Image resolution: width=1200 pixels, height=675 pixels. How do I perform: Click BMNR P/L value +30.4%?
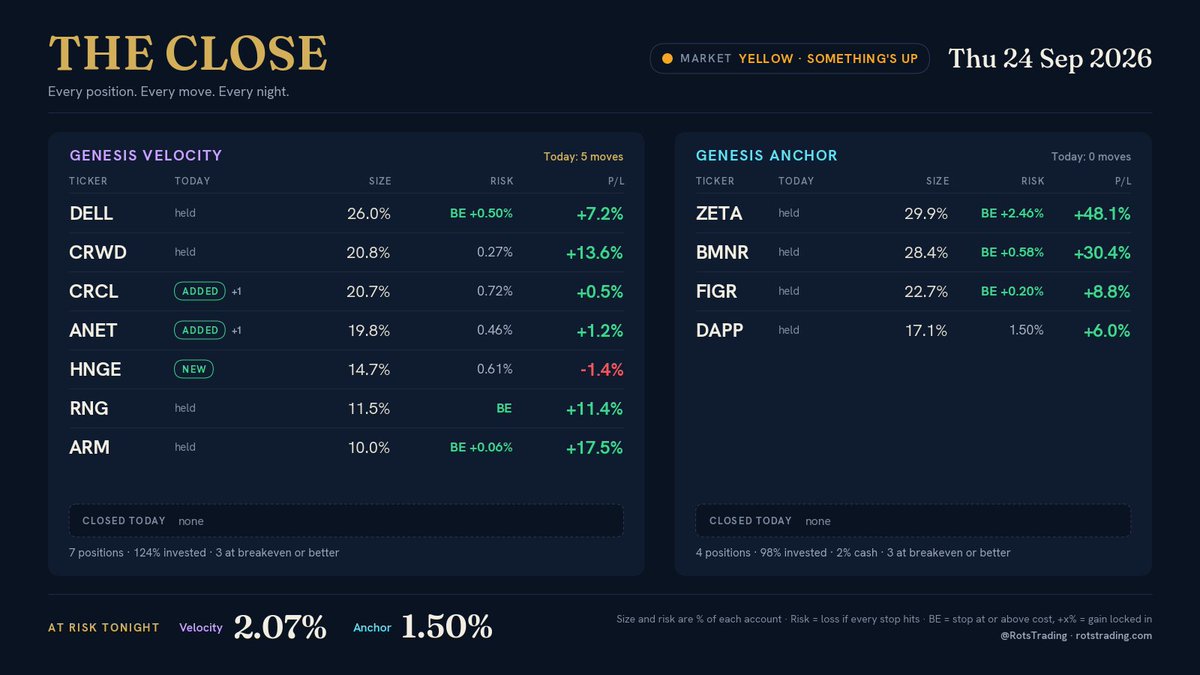coord(1102,252)
